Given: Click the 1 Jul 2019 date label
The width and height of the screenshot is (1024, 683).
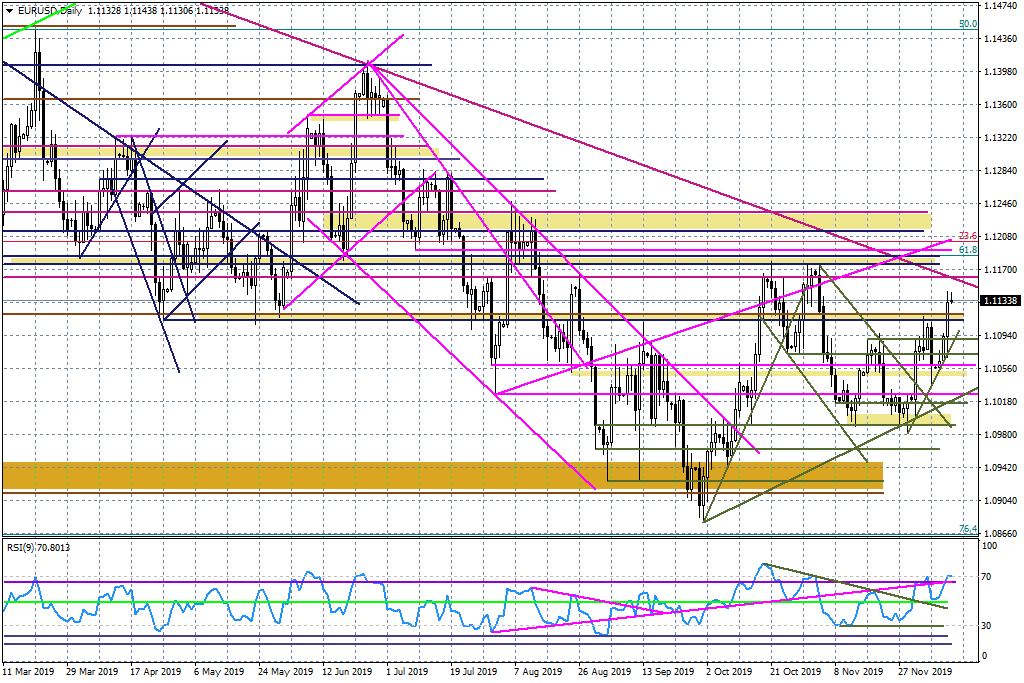Looking at the screenshot, I should pyautogui.click(x=407, y=671).
